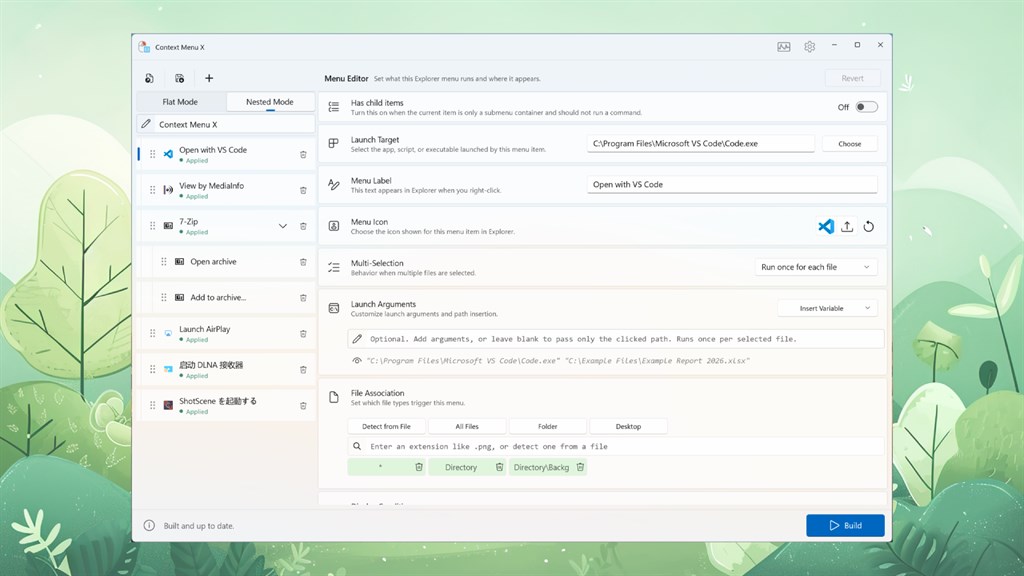Click drag handle of Open archive row

tap(163, 262)
